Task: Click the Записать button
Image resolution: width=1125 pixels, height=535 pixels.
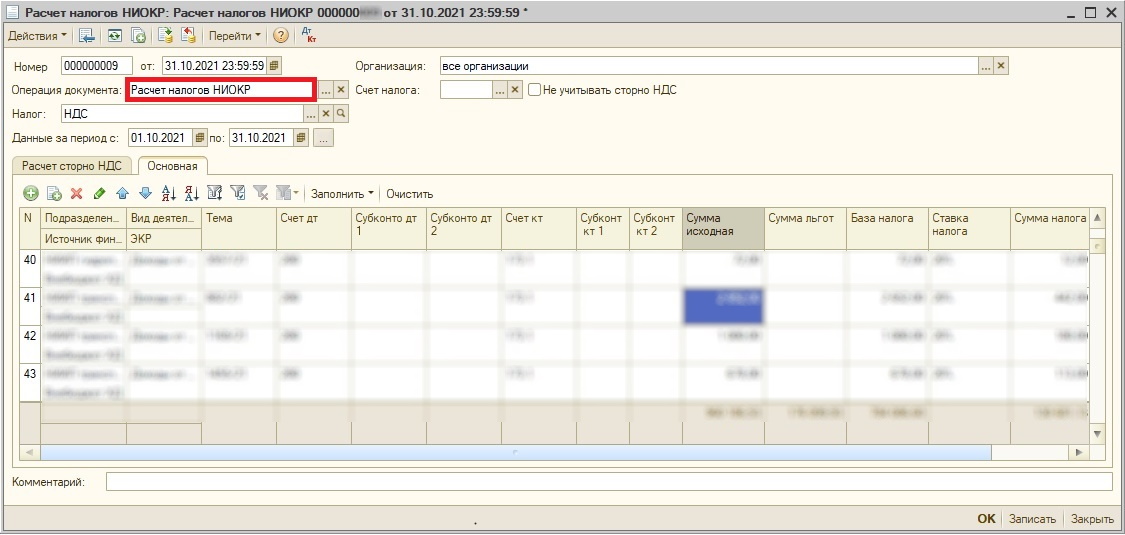Action: tap(1032, 519)
